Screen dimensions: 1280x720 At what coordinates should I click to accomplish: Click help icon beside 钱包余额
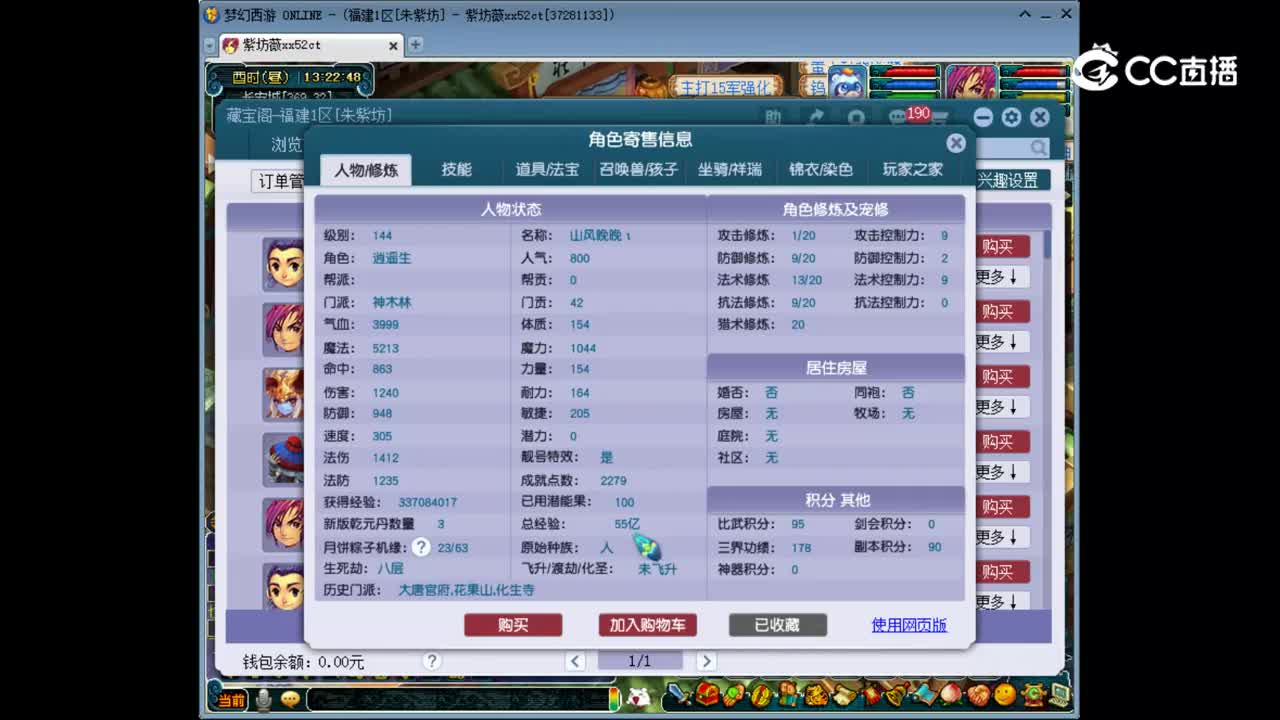(x=432, y=661)
